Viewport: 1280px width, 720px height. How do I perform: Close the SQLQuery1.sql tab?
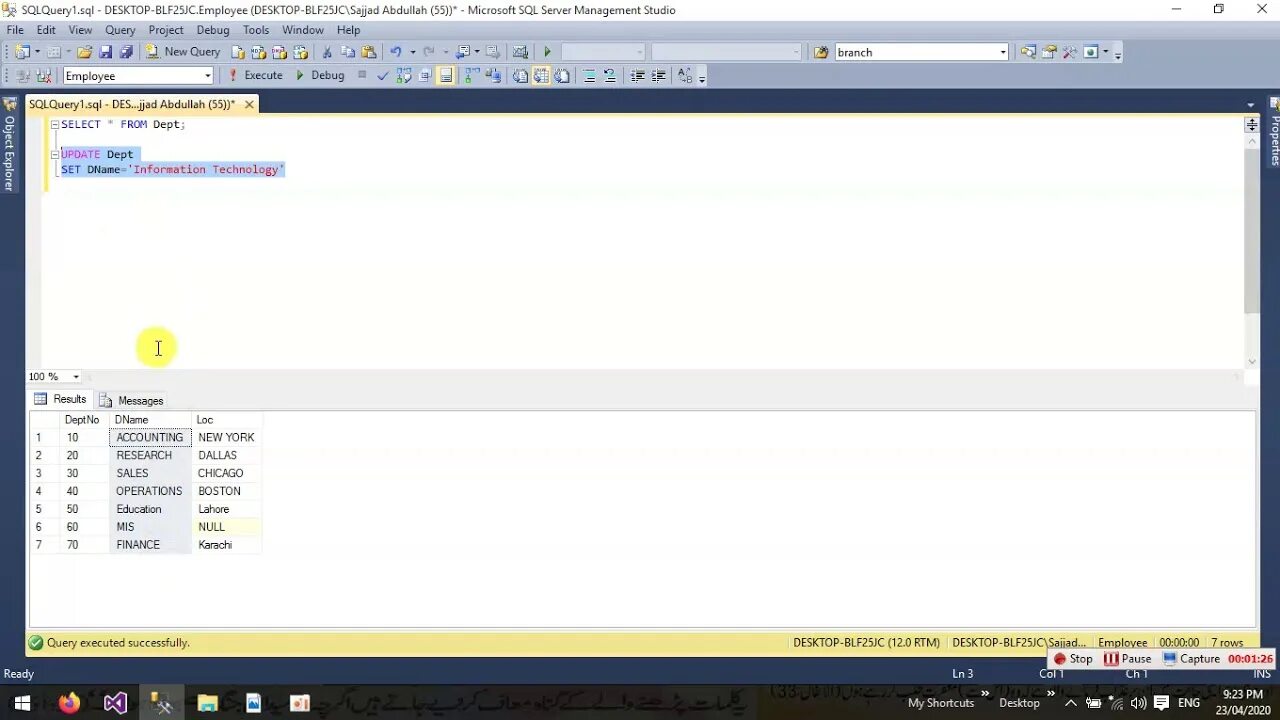pos(249,104)
